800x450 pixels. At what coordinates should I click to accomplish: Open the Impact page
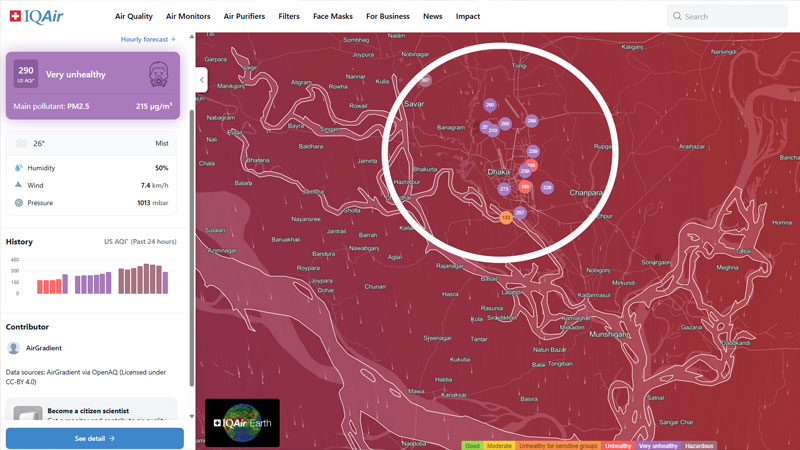coord(468,16)
